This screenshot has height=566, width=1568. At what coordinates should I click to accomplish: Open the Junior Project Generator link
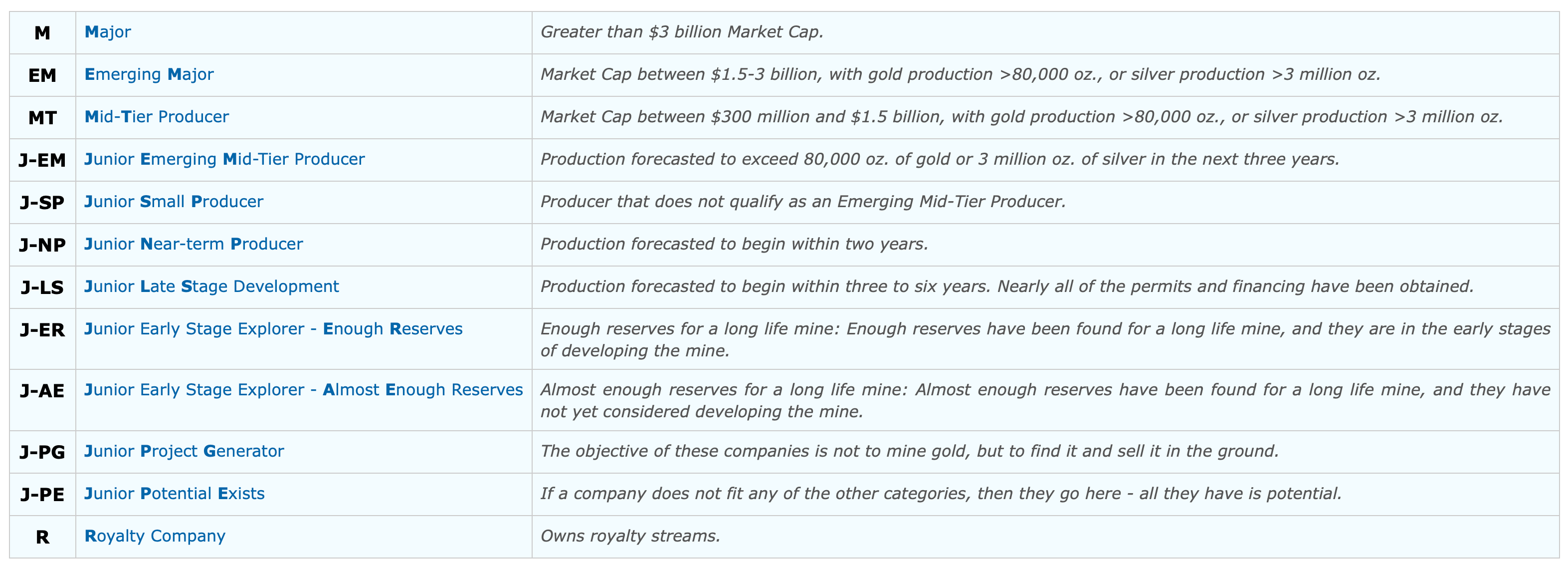coord(184,452)
